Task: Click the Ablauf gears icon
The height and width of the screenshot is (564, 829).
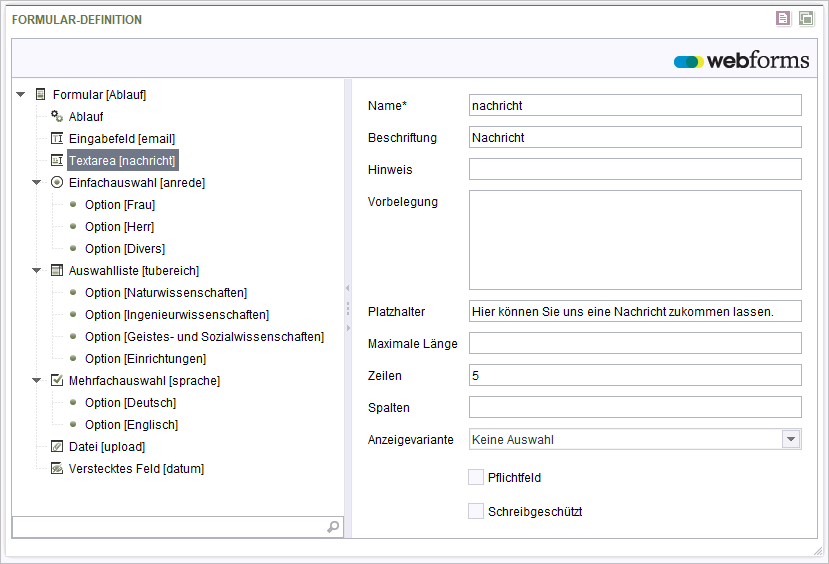Action: (x=57, y=116)
